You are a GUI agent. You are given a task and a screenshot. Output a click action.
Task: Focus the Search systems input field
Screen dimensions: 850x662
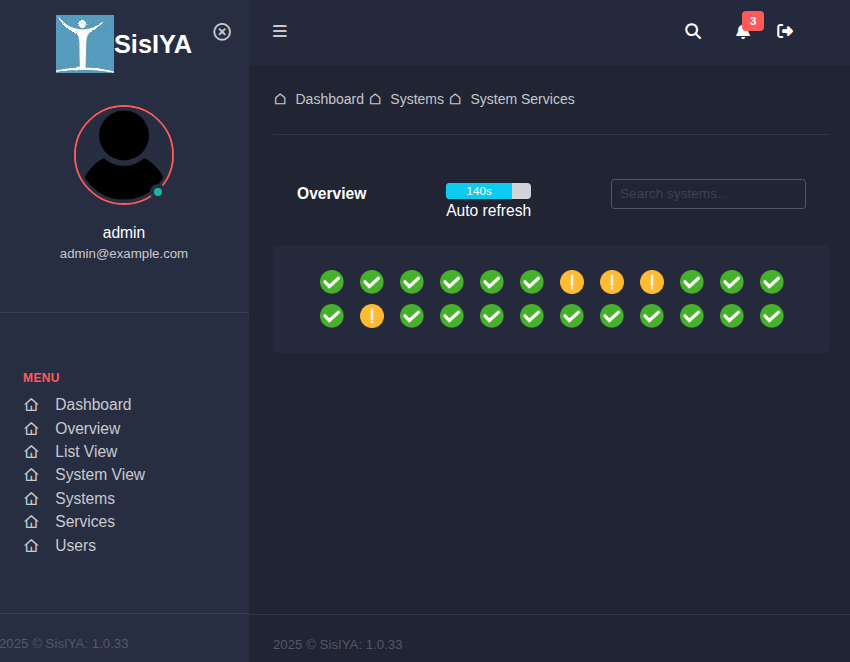pyautogui.click(x=708, y=194)
